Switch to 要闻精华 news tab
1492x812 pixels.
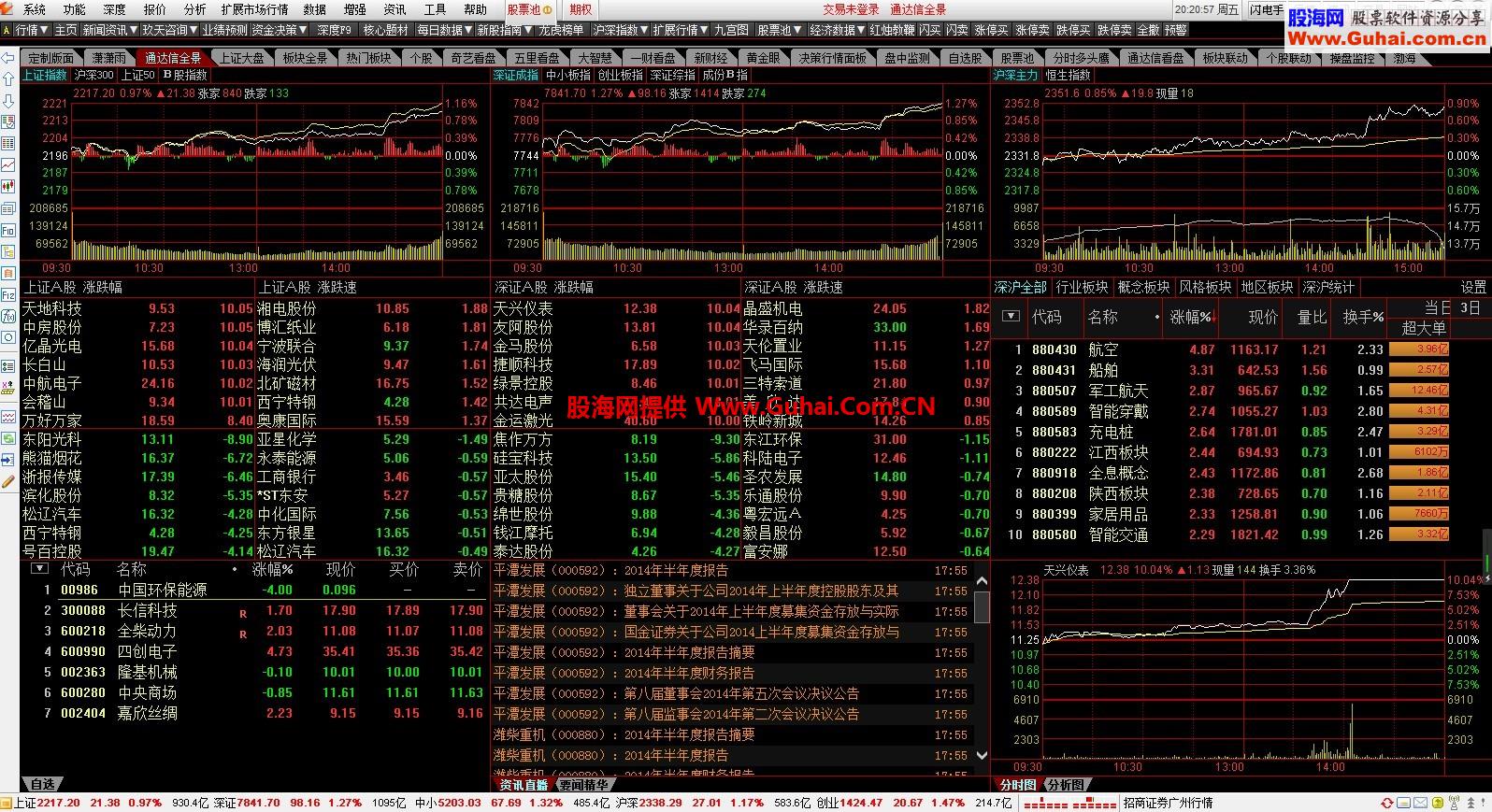(x=583, y=785)
